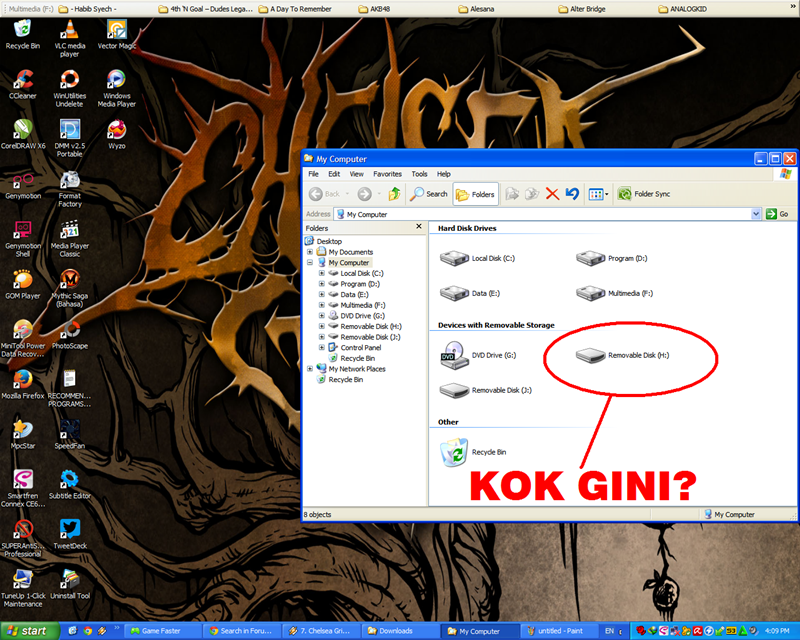800x640 pixels.
Task: Launch Genymotion from the desktop
Action: tap(22, 184)
